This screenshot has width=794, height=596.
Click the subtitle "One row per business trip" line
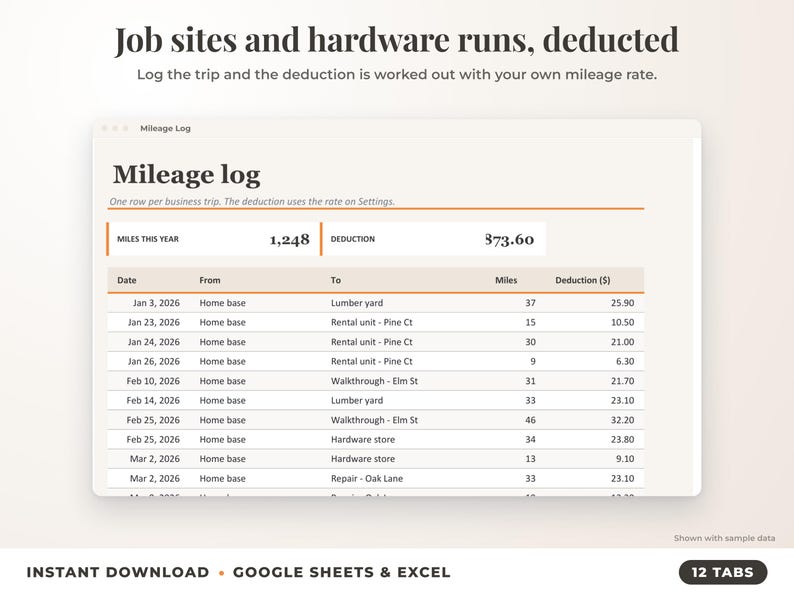(252, 201)
